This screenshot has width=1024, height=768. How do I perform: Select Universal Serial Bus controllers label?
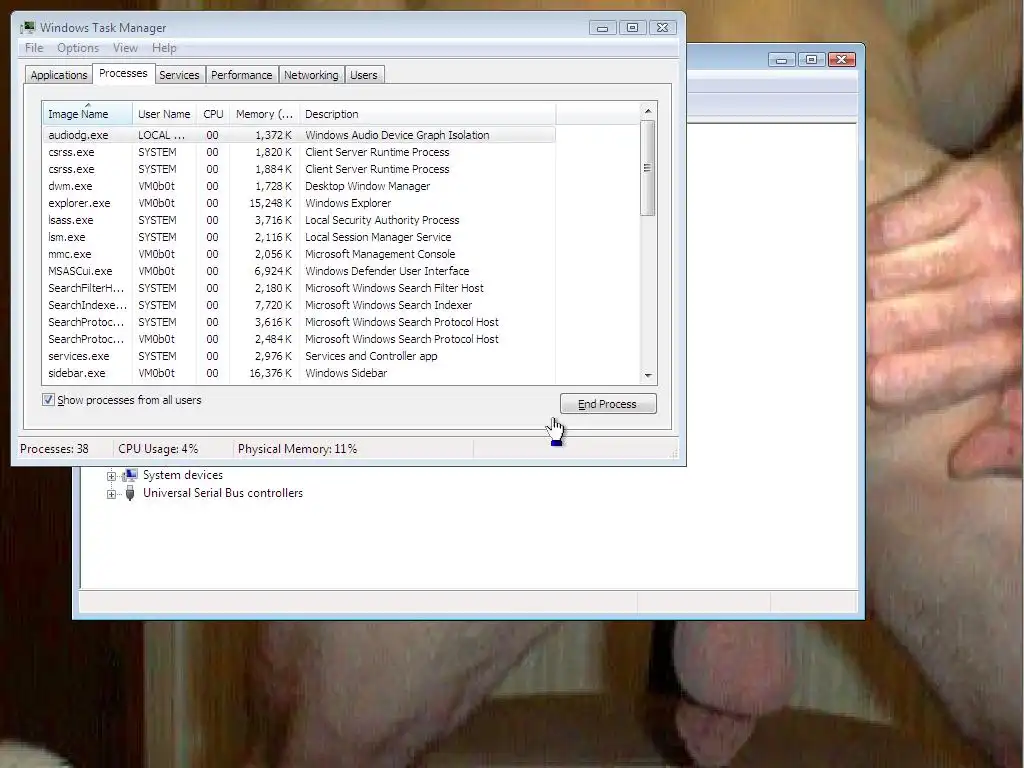coord(223,493)
